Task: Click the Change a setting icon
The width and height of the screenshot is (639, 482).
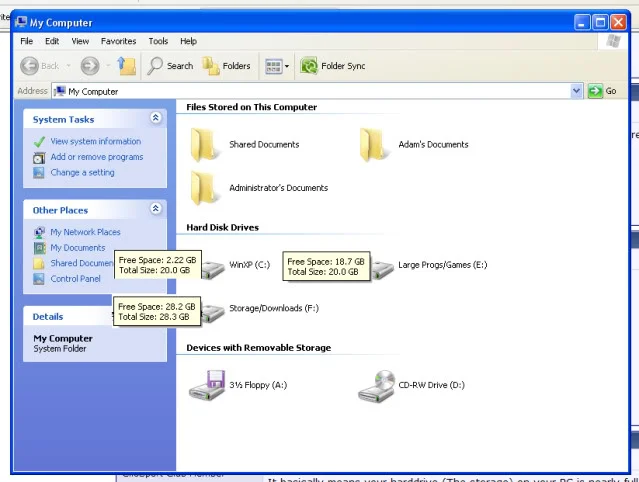Action: 39,173
